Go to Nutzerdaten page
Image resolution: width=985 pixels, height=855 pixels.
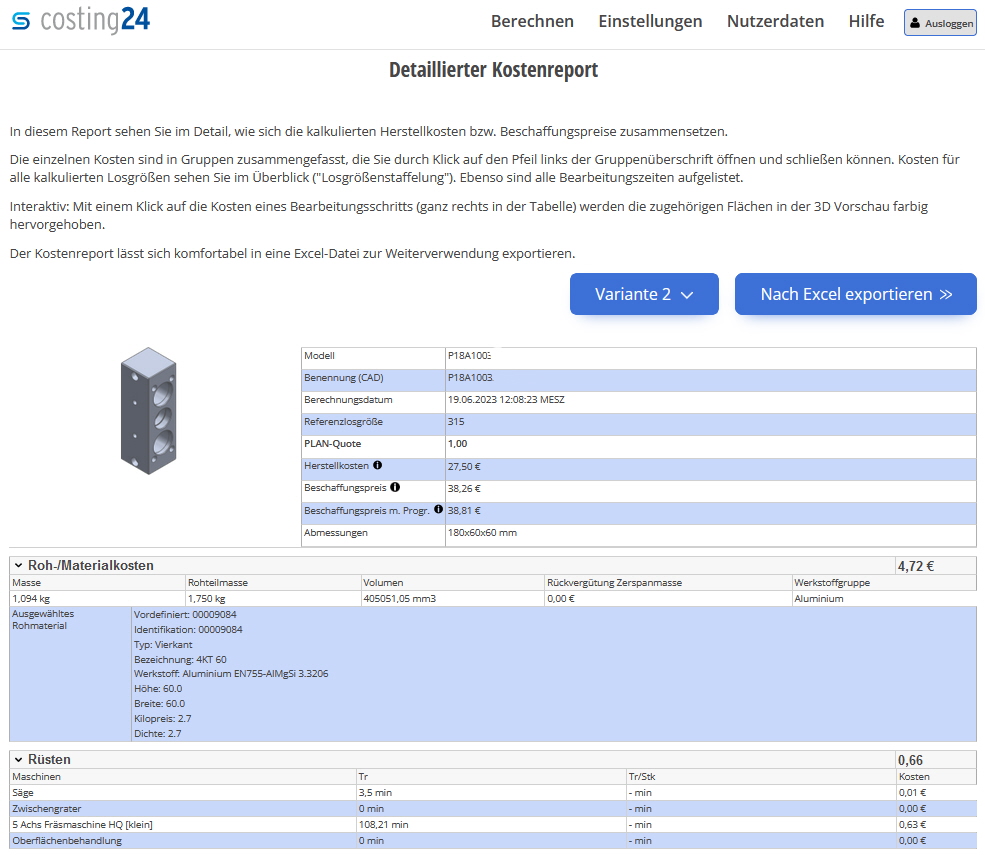(x=775, y=21)
